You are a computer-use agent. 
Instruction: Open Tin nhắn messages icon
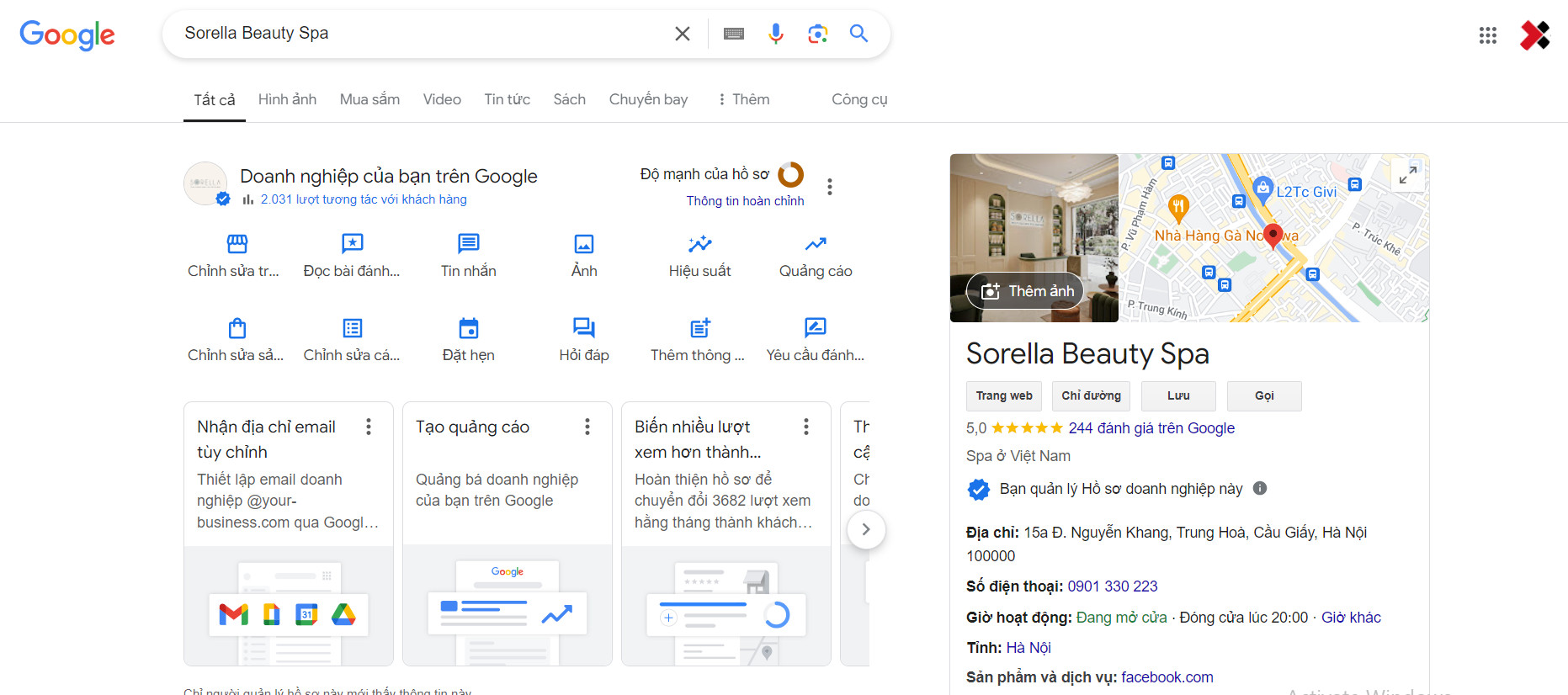pyautogui.click(x=469, y=244)
